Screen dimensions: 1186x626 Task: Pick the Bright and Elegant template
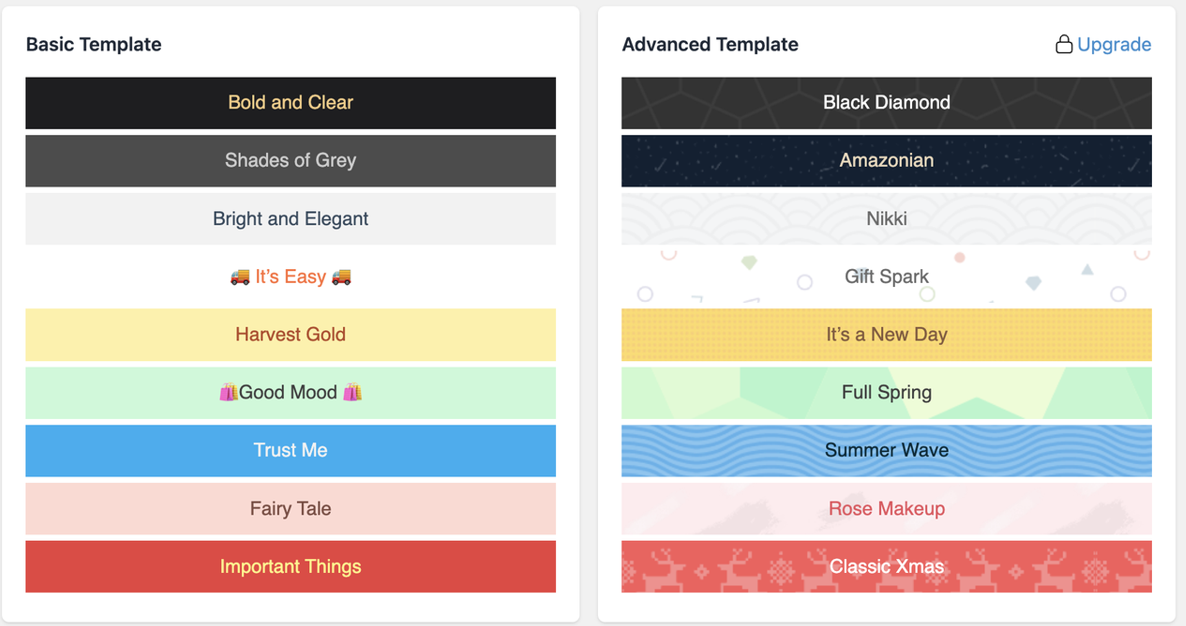[x=290, y=218]
